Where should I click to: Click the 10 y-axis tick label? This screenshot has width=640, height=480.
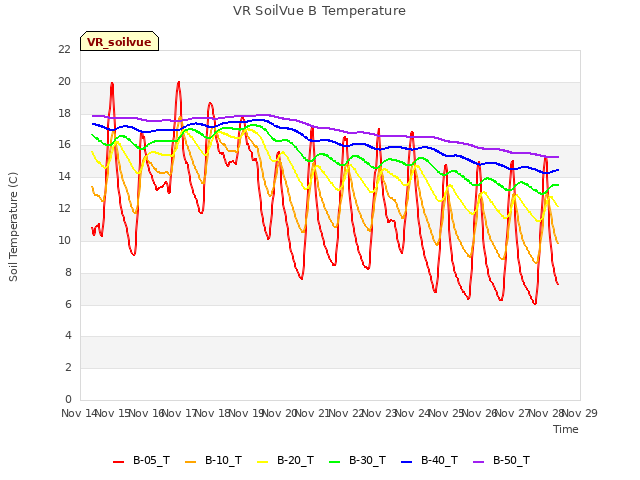tap(64, 240)
